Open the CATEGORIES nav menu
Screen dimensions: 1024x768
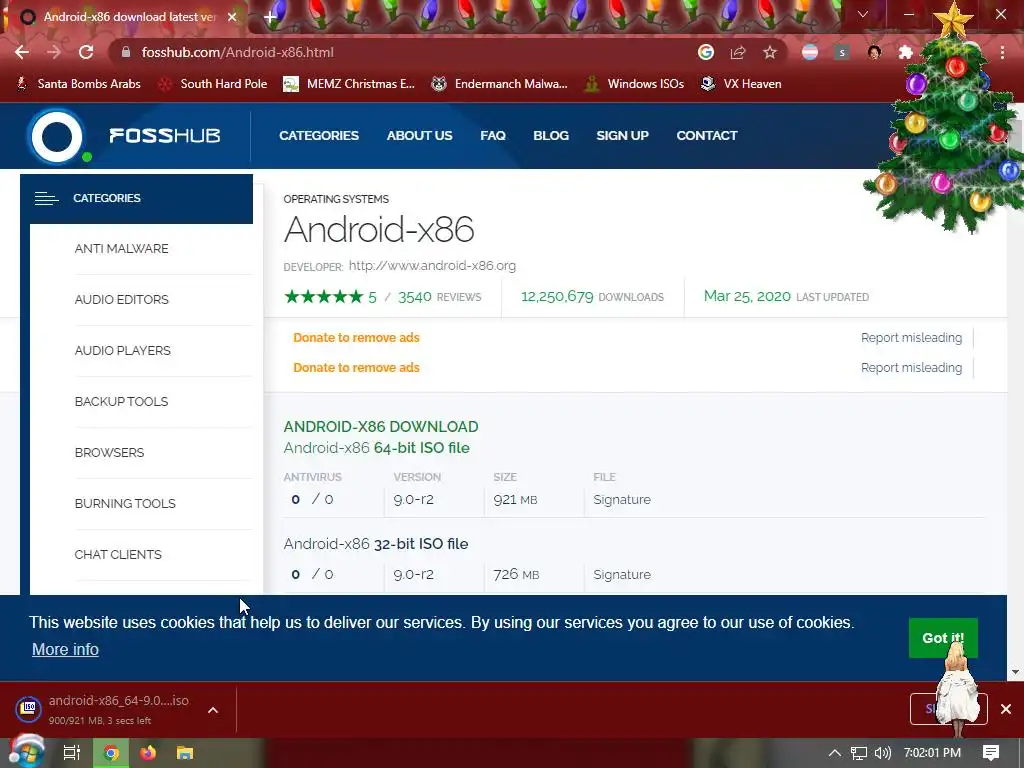click(x=319, y=135)
